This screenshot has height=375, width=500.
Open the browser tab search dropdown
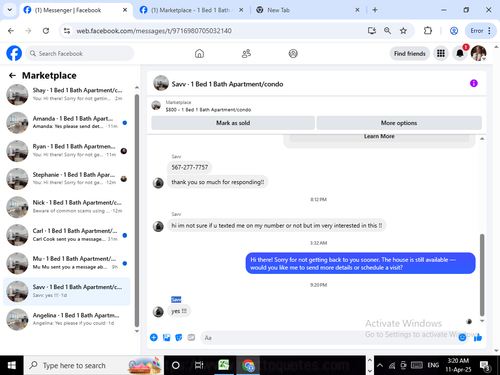pos(10,10)
